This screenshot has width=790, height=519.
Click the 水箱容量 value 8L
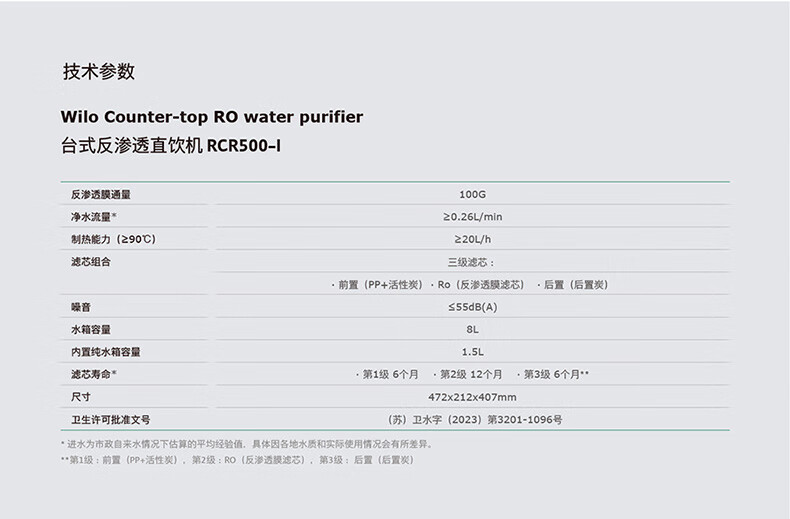click(472, 329)
